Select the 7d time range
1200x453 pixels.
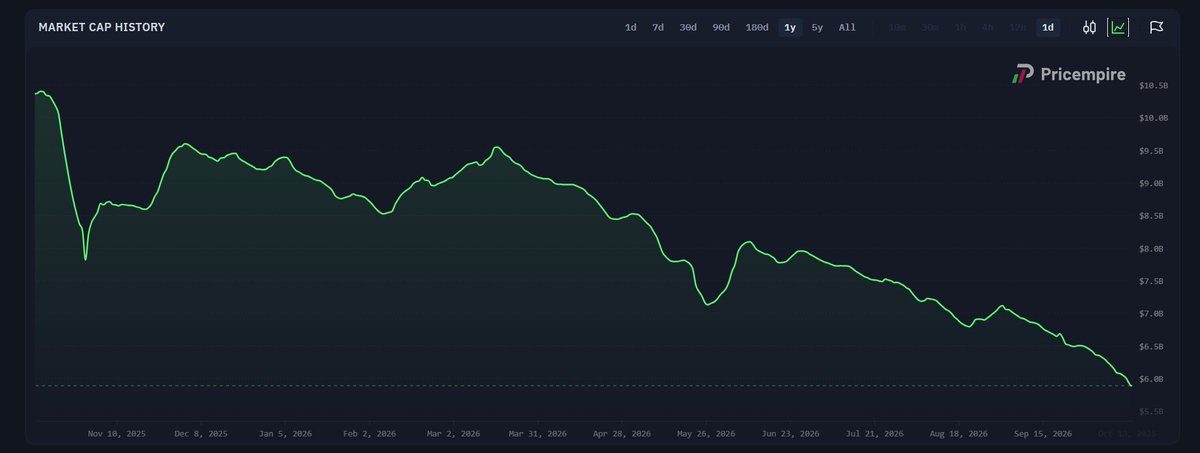click(658, 27)
